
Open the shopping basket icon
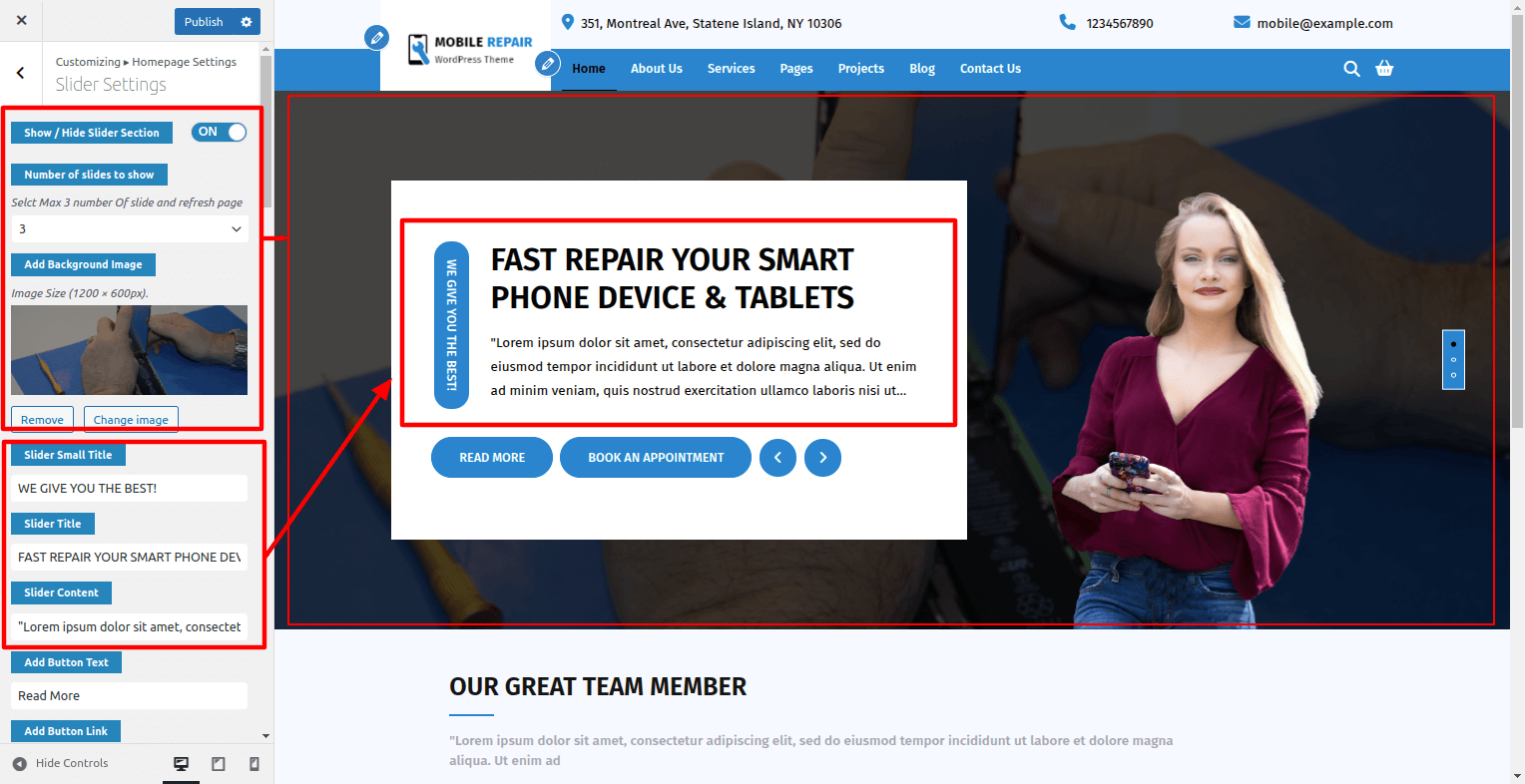click(x=1384, y=69)
